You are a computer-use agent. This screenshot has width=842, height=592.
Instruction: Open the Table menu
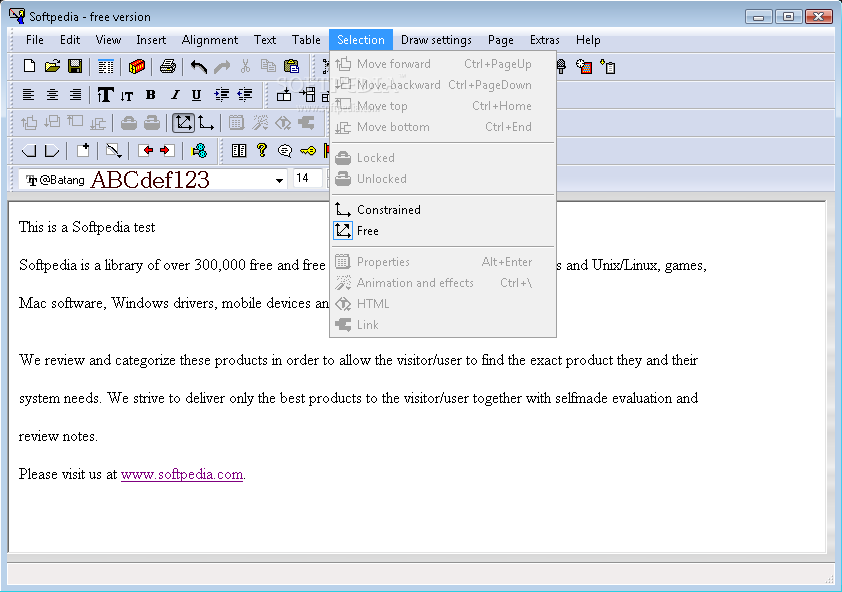[306, 40]
